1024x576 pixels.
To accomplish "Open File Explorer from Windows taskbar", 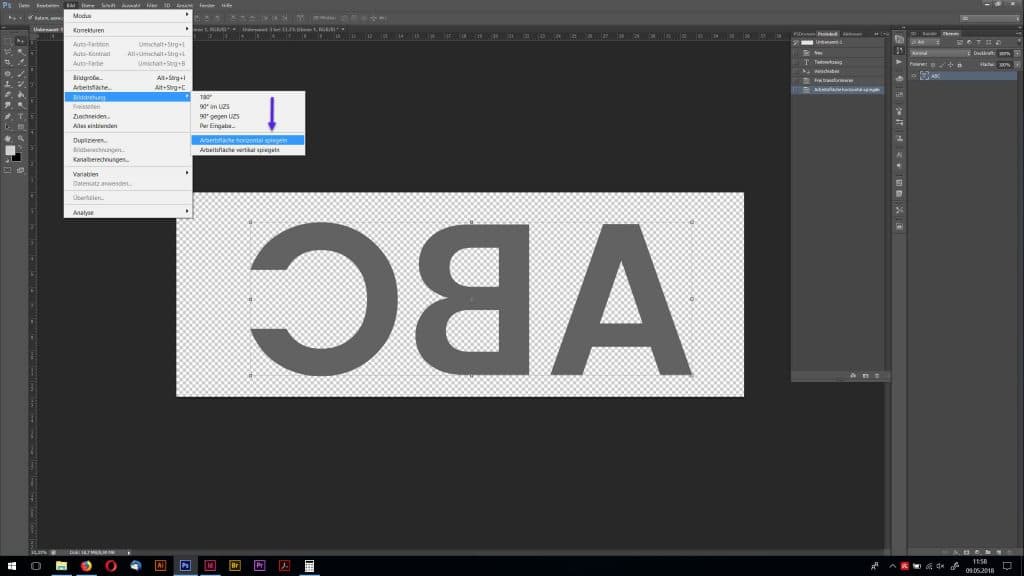I will (61, 566).
